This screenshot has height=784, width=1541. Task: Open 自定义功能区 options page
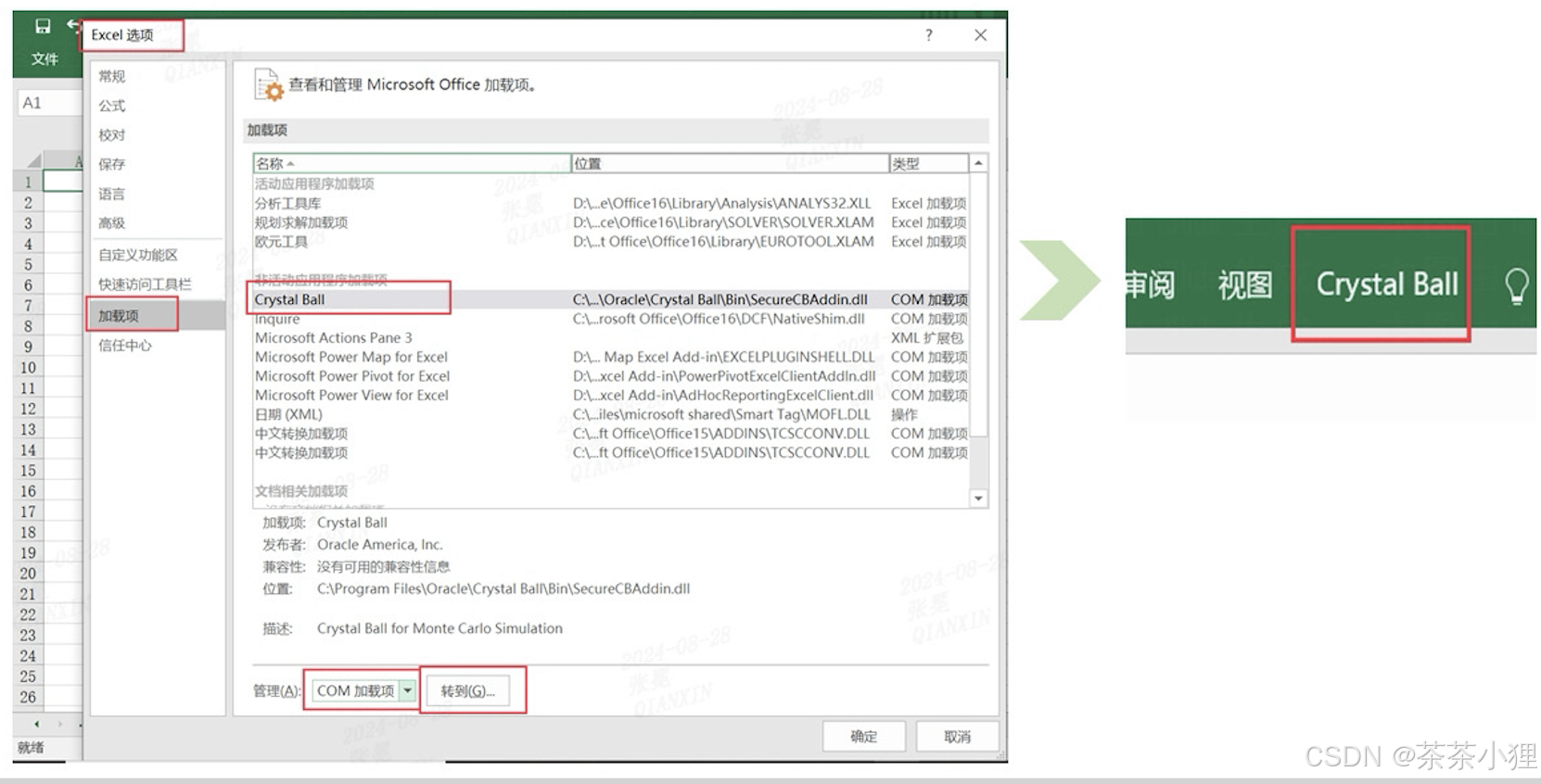pyautogui.click(x=138, y=255)
